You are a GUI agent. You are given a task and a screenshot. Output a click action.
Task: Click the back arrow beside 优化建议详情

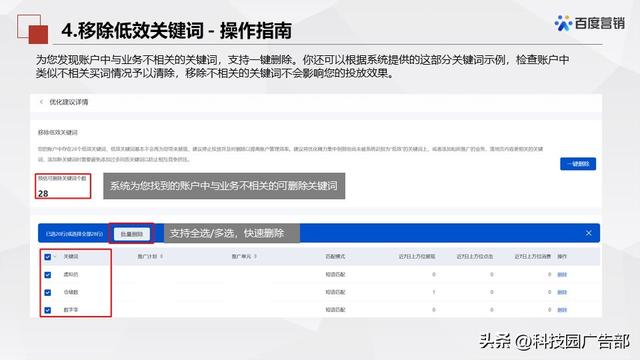41,102
